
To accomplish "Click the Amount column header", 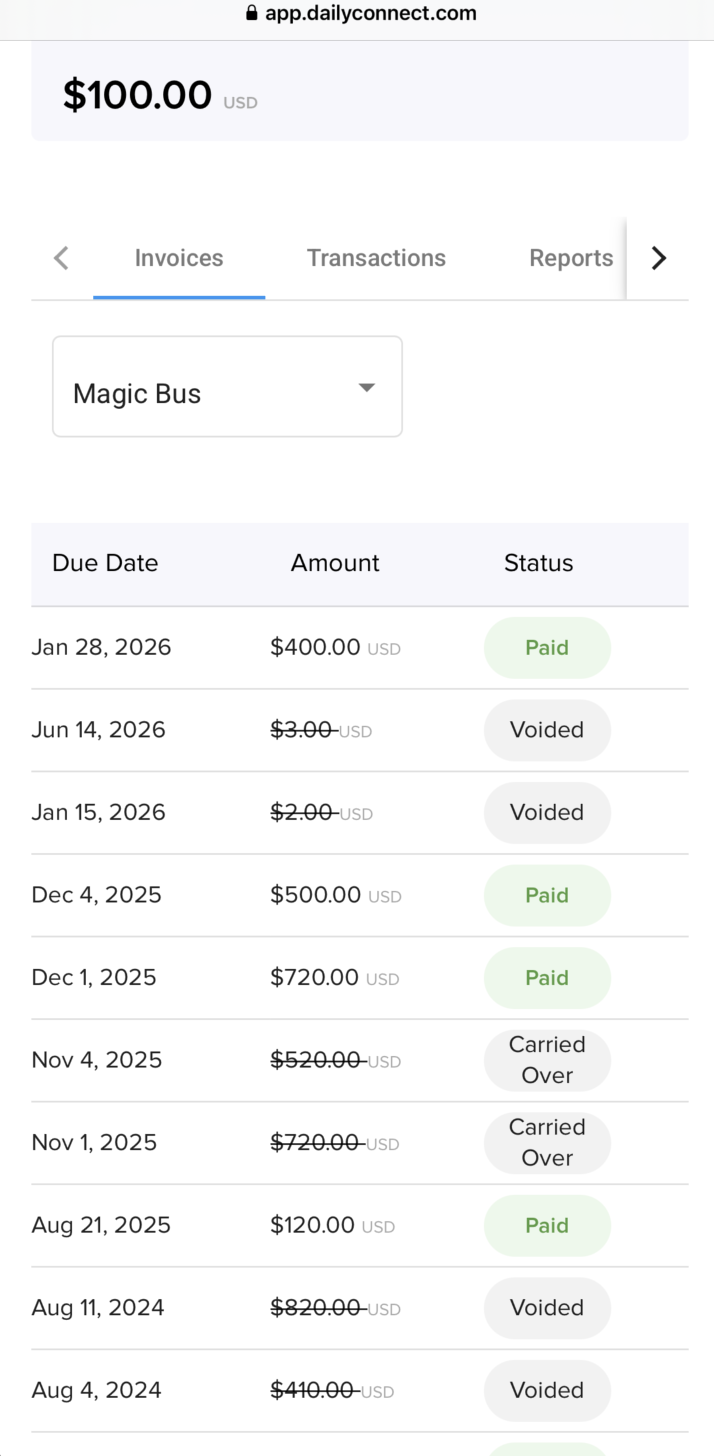I will pyautogui.click(x=335, y=563).
